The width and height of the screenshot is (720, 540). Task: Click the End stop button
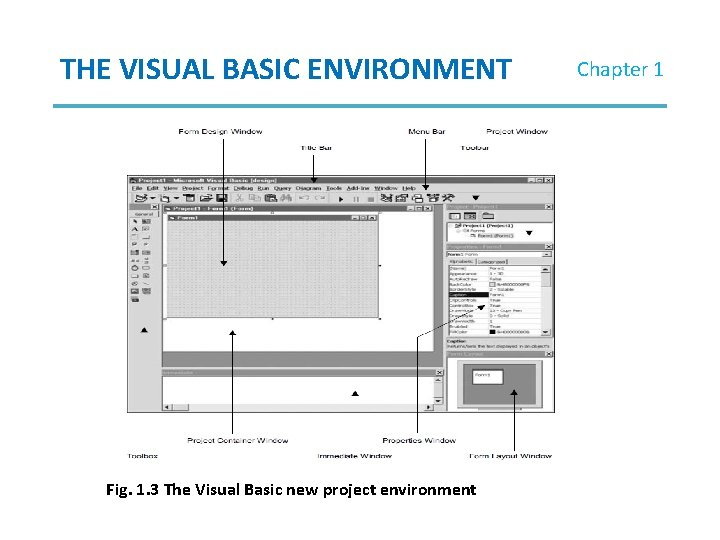[x=371, y=199]
